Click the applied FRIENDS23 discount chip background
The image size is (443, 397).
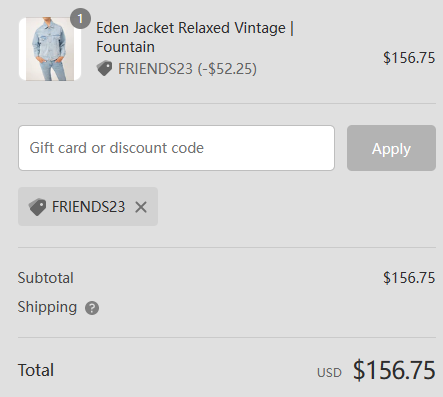click(x=88, y=207)
